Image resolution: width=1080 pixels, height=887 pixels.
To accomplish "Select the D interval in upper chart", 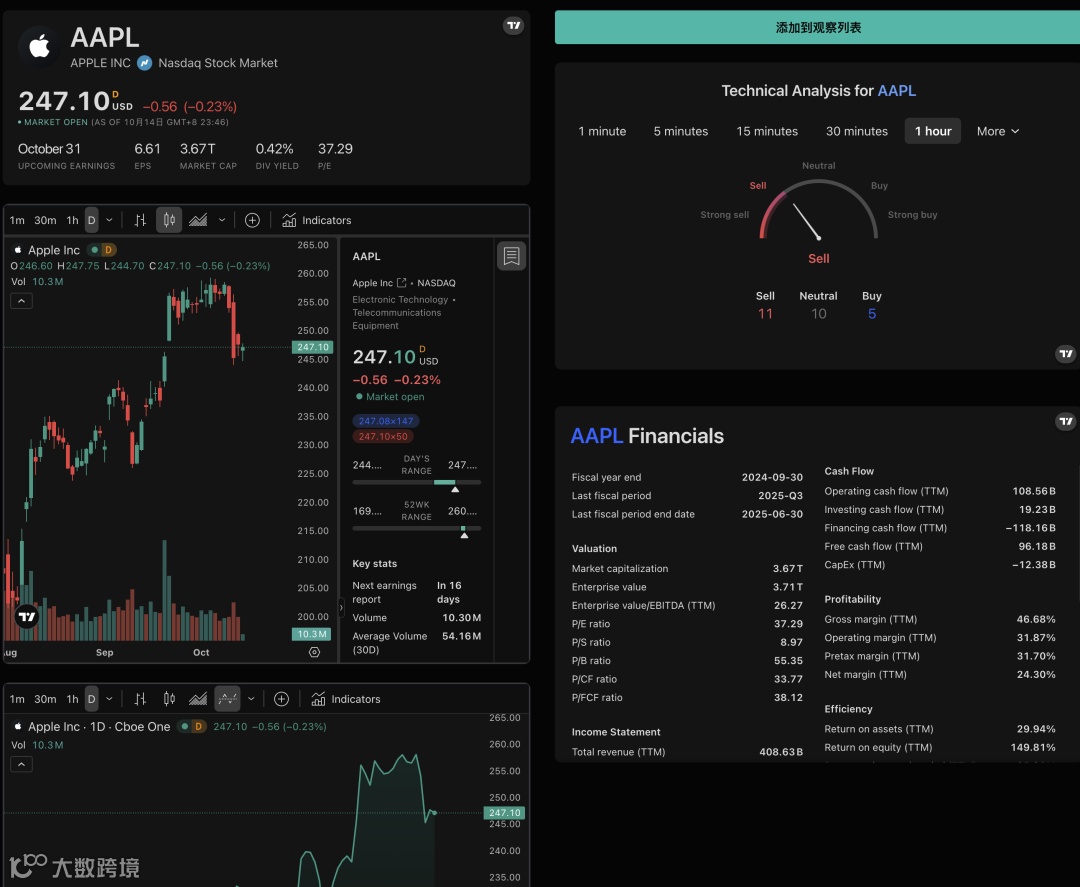I will click(x=92, y=220).
